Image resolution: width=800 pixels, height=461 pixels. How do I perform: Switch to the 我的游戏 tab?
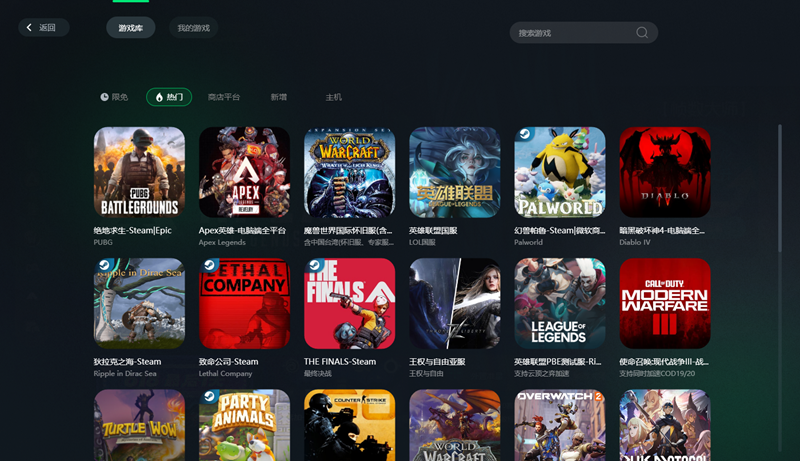click(x=193, y=28)
